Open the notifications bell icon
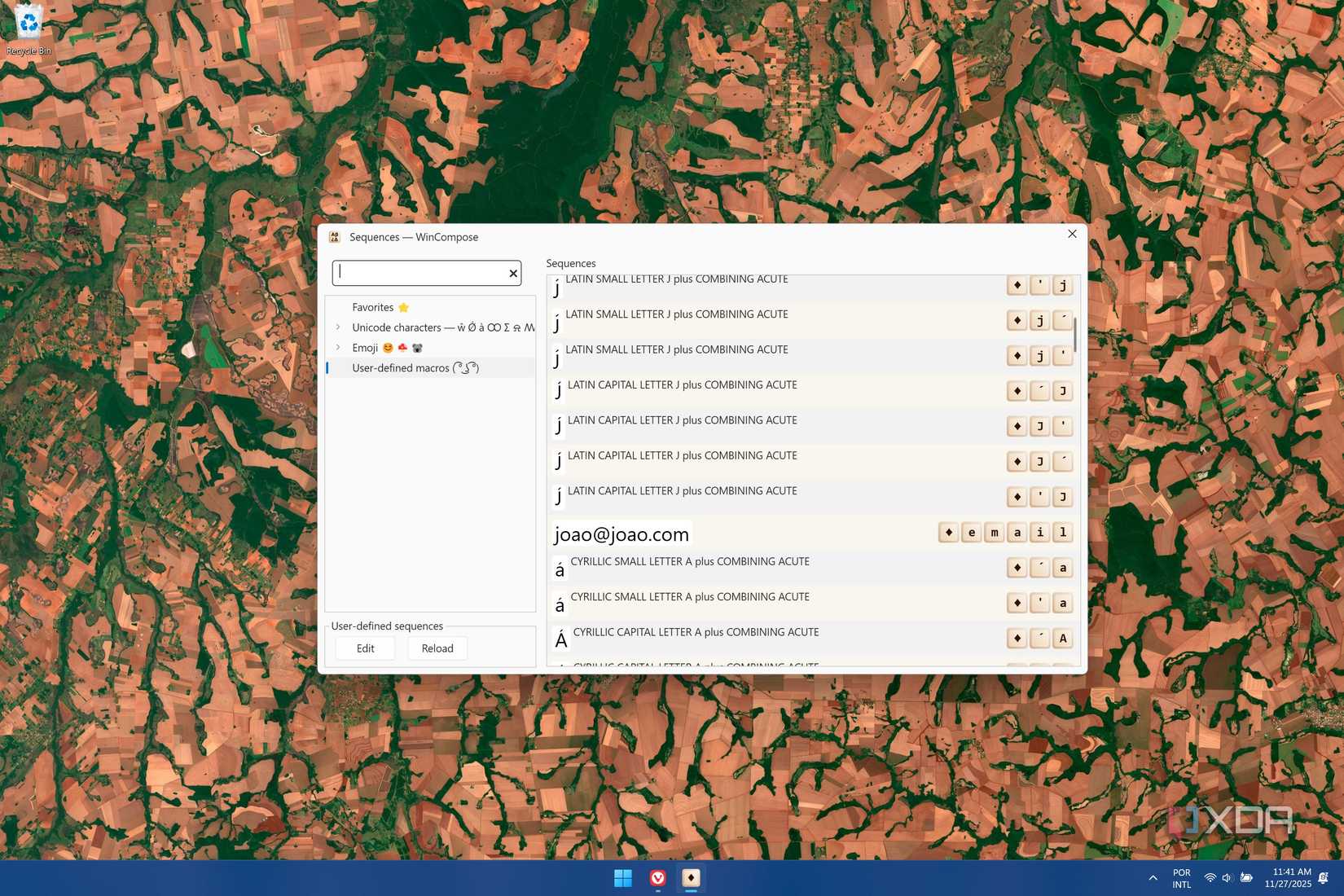The height and width of the screenshot is (896, 1344). (x=1324, y=878)
